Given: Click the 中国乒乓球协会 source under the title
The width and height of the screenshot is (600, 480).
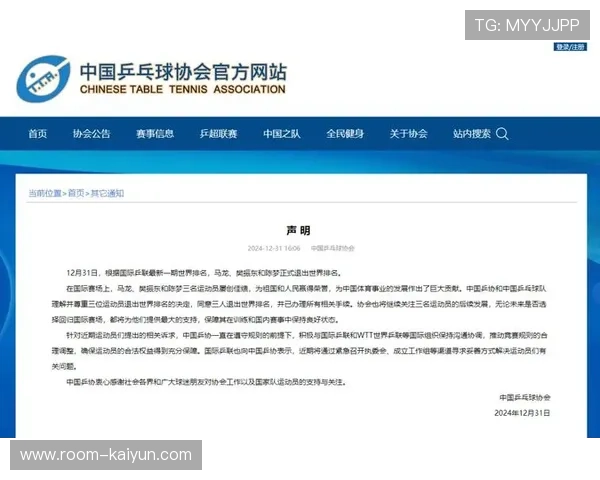Looking at the screenshot, I should pyautogui.click(x=333, y=248).
